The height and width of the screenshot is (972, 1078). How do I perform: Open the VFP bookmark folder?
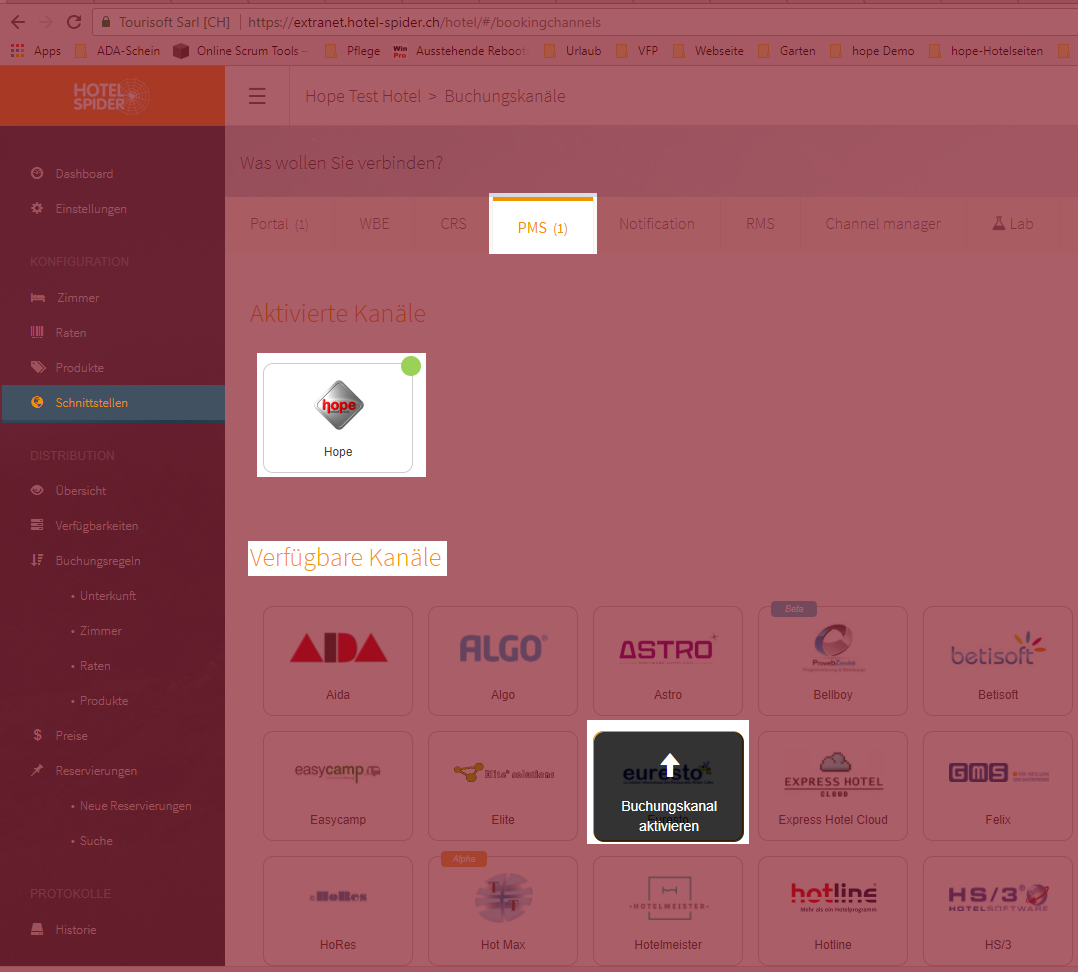click(x=637, y=51)
